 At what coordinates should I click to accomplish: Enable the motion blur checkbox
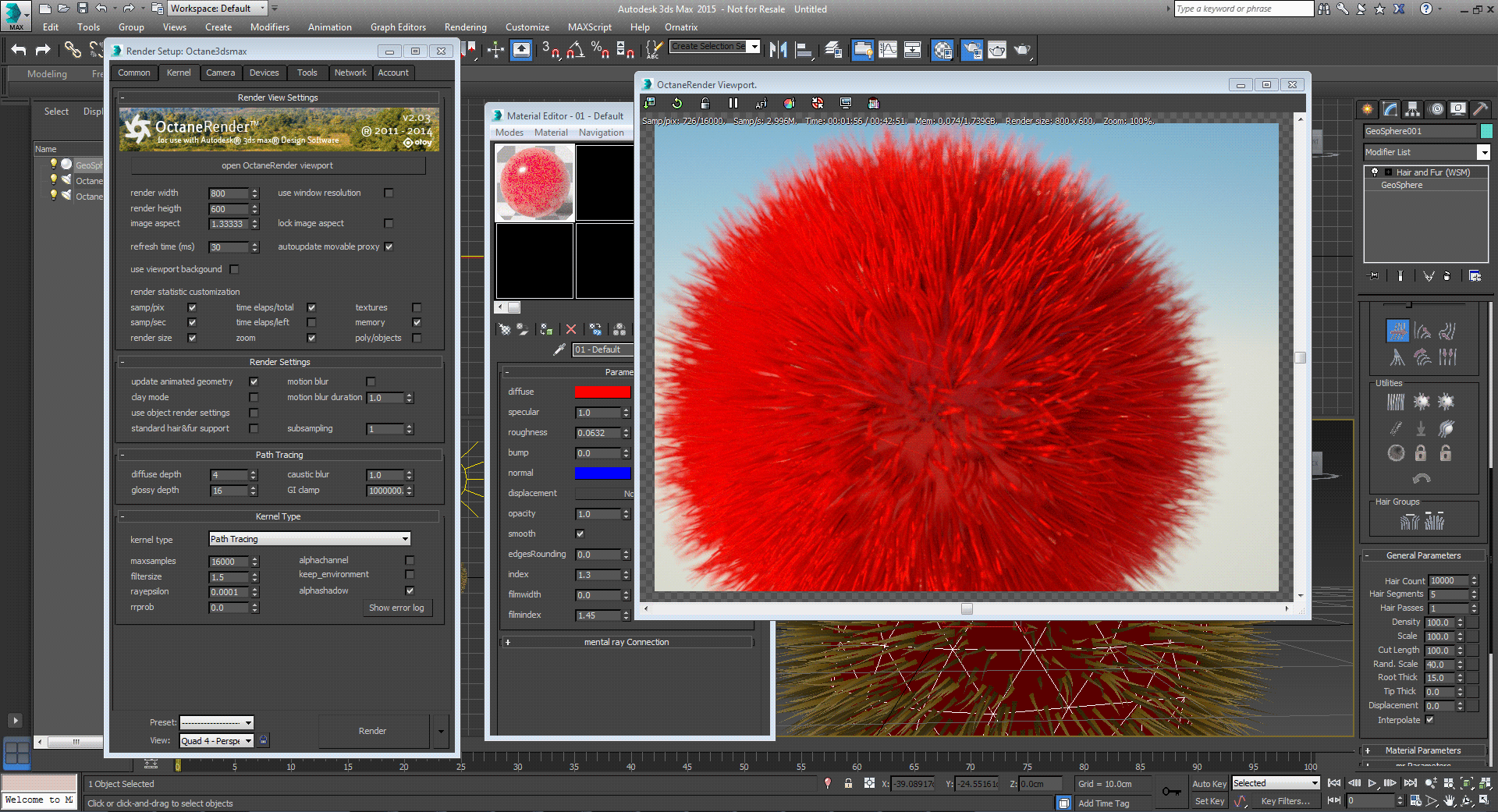(371, 381)
